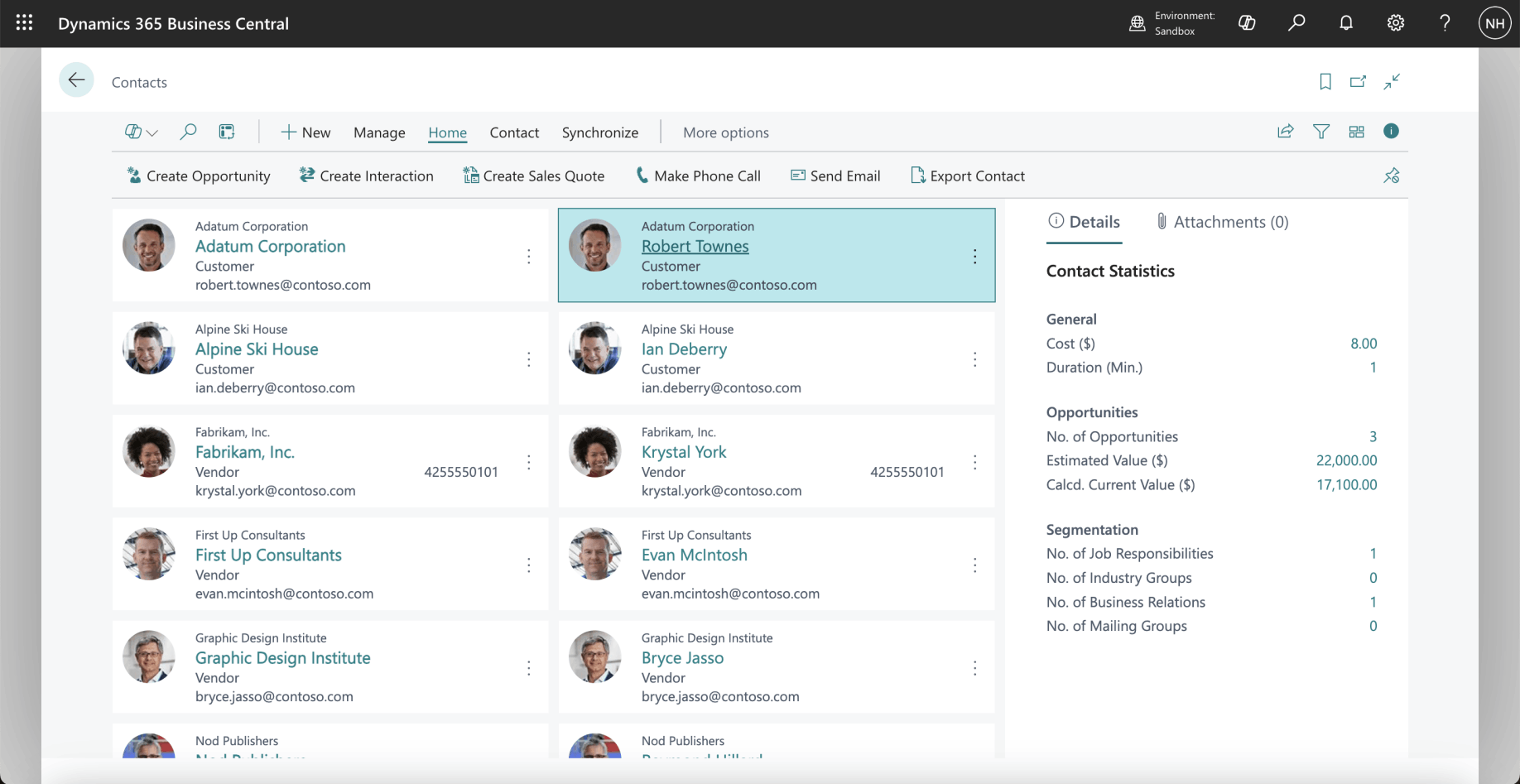Open more actions for Krystal York card
This screenshot has height=784, width=1520.
(x=975, y=462)
